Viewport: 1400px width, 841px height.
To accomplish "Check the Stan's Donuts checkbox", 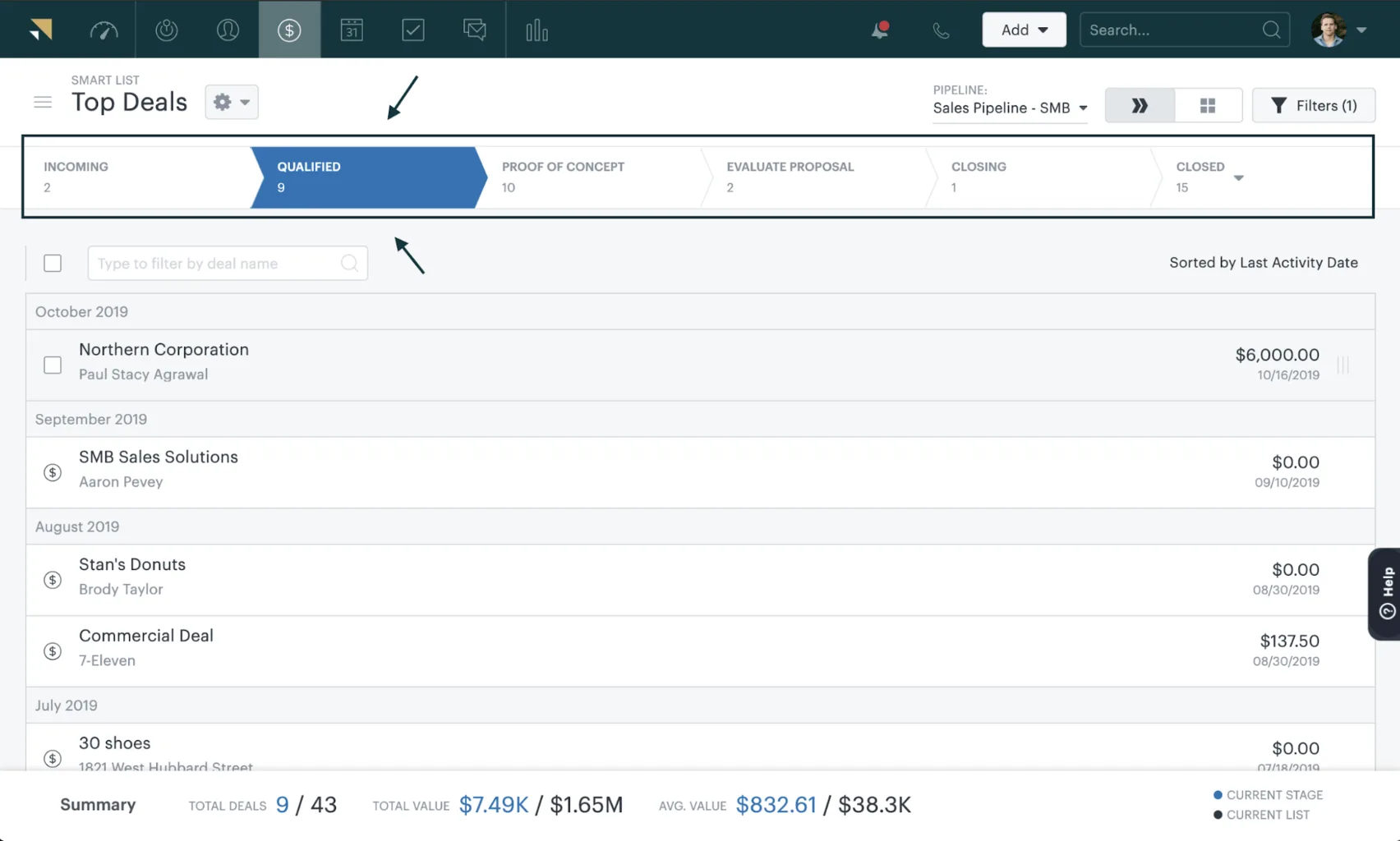I will [53, 579].
